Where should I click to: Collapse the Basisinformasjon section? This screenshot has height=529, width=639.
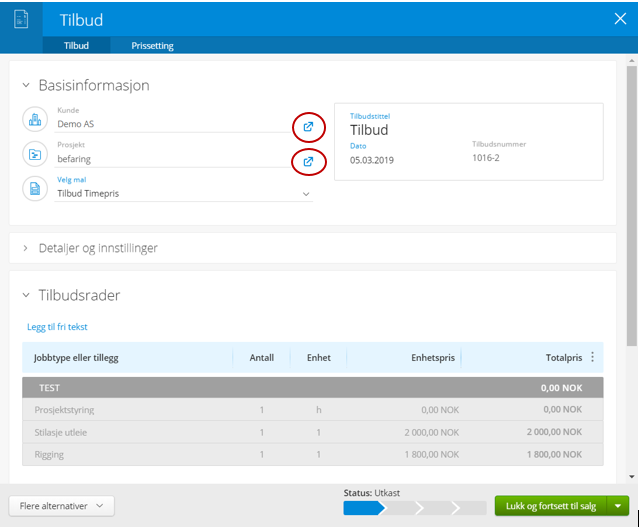(x=26, y=85)
